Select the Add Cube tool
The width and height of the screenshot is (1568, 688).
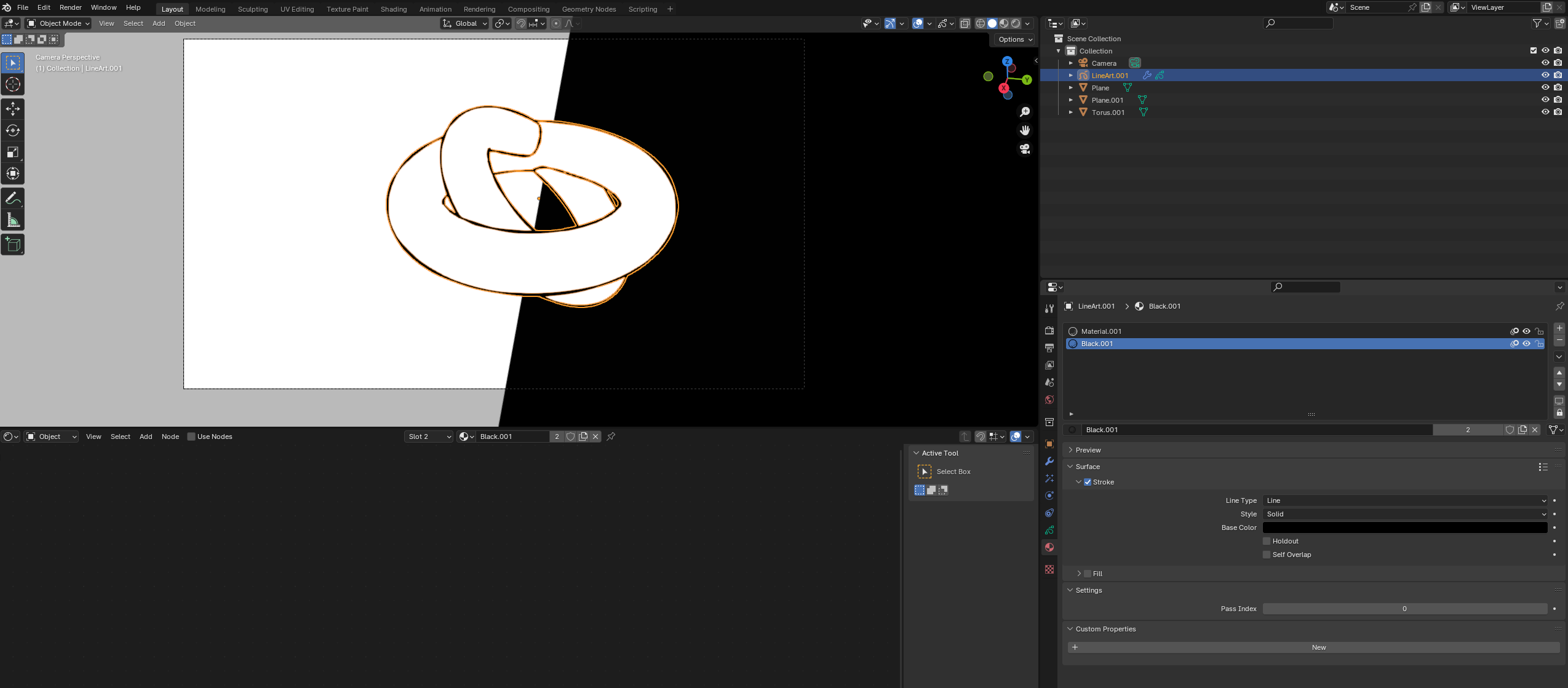coord(13,245)
